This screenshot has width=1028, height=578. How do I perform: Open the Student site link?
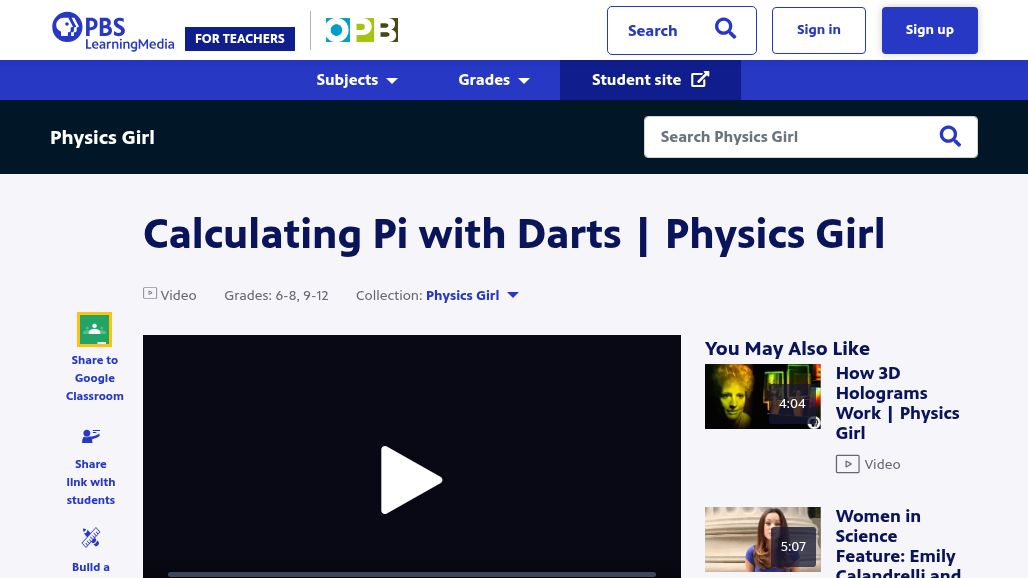[650, 80]
